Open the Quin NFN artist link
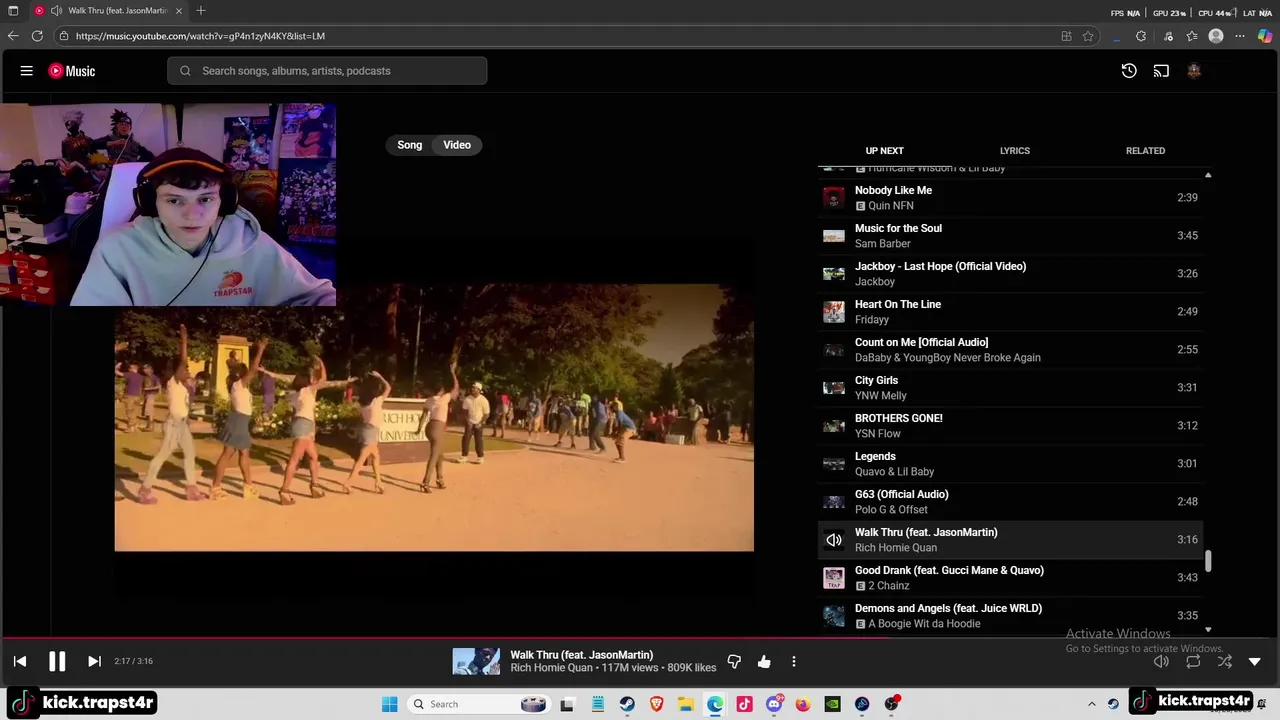This screenshot has width=1280, height=720. [891, 206]
